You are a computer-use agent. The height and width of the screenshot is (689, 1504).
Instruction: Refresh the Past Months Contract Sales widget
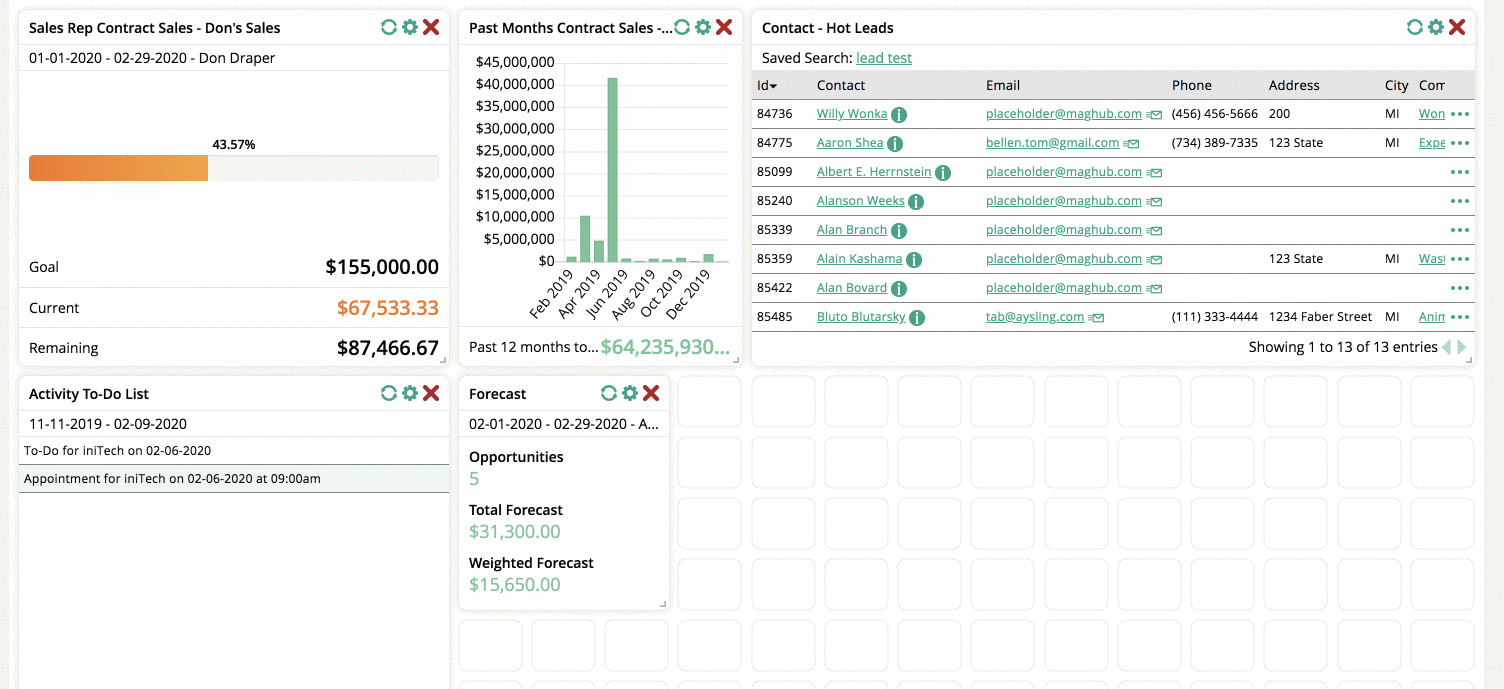click(682, 27)
